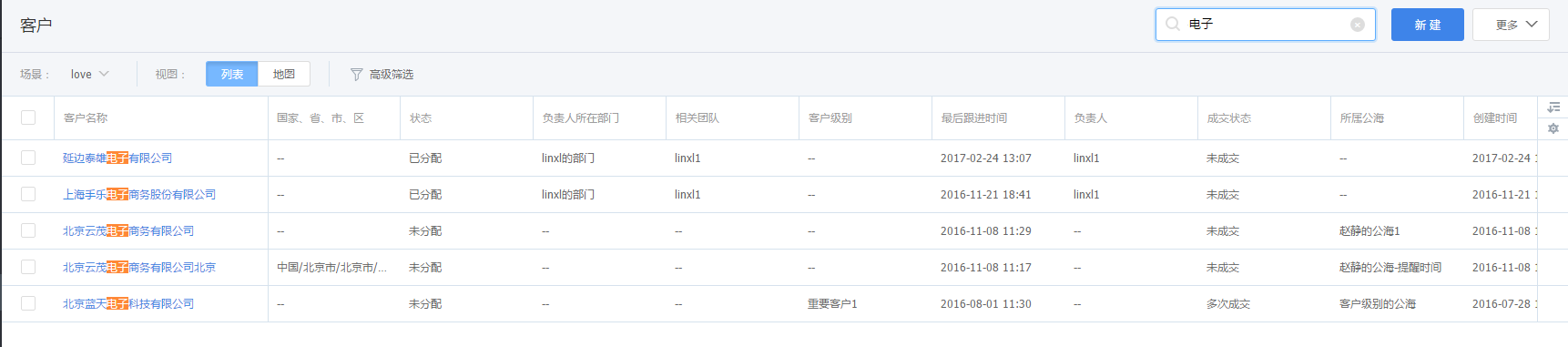The image size is (1568, 347).
Task: Focus the search input containing 电子
Action: pos(1266,25)
